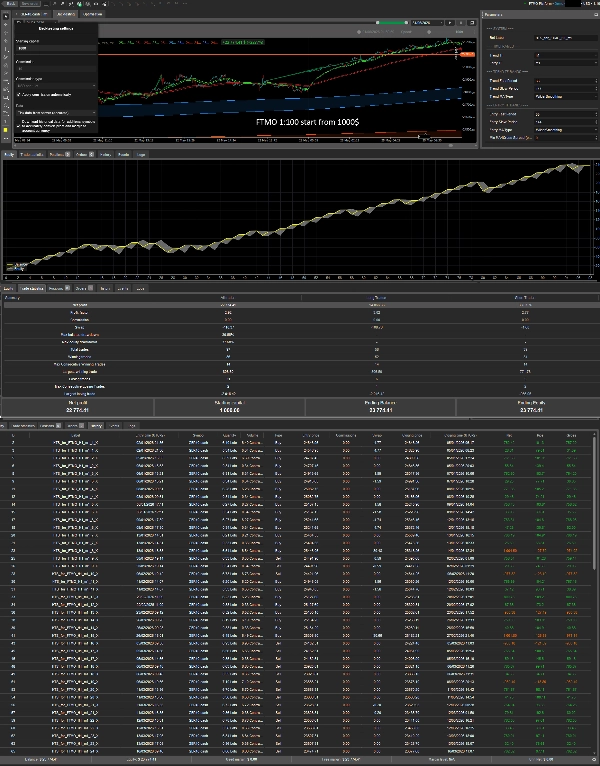Select Trade statistics tab above the statistics table
Image resolution: width=600 pixels, height=766 pixels.
pos(32,288)
